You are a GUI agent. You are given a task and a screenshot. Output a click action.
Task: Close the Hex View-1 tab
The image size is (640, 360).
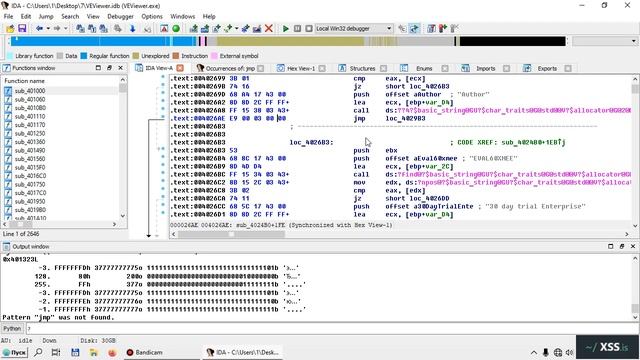[322, 68]
